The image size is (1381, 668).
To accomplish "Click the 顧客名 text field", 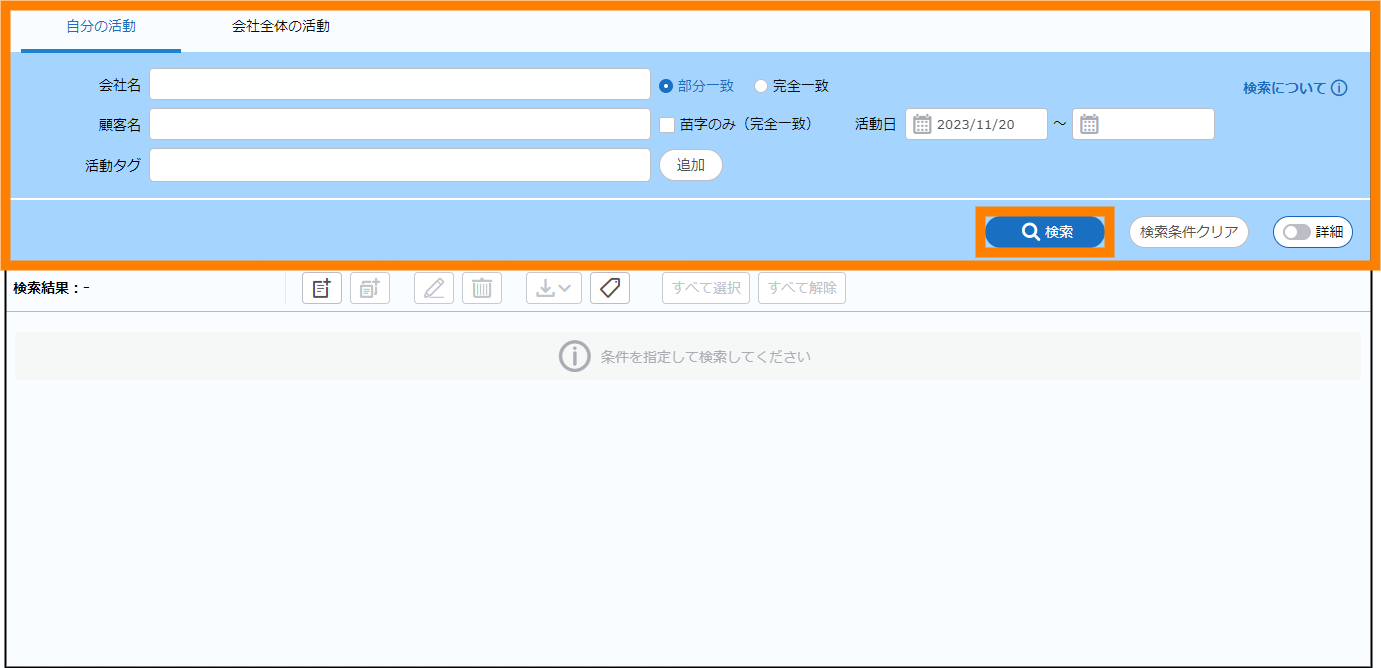I will [x=400, y=125].
